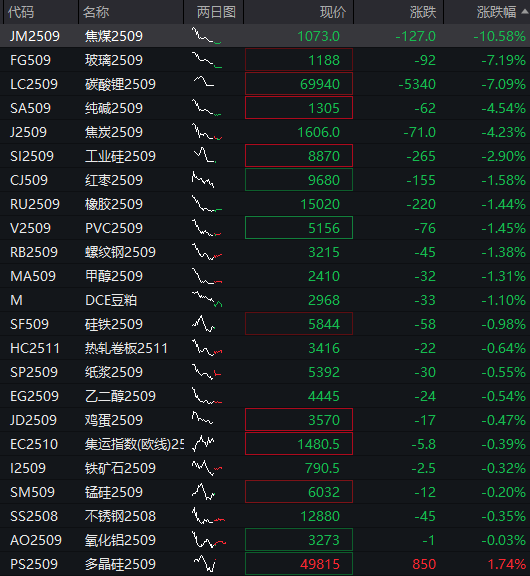Click the 红枣2509 name cell

[113, 180]
